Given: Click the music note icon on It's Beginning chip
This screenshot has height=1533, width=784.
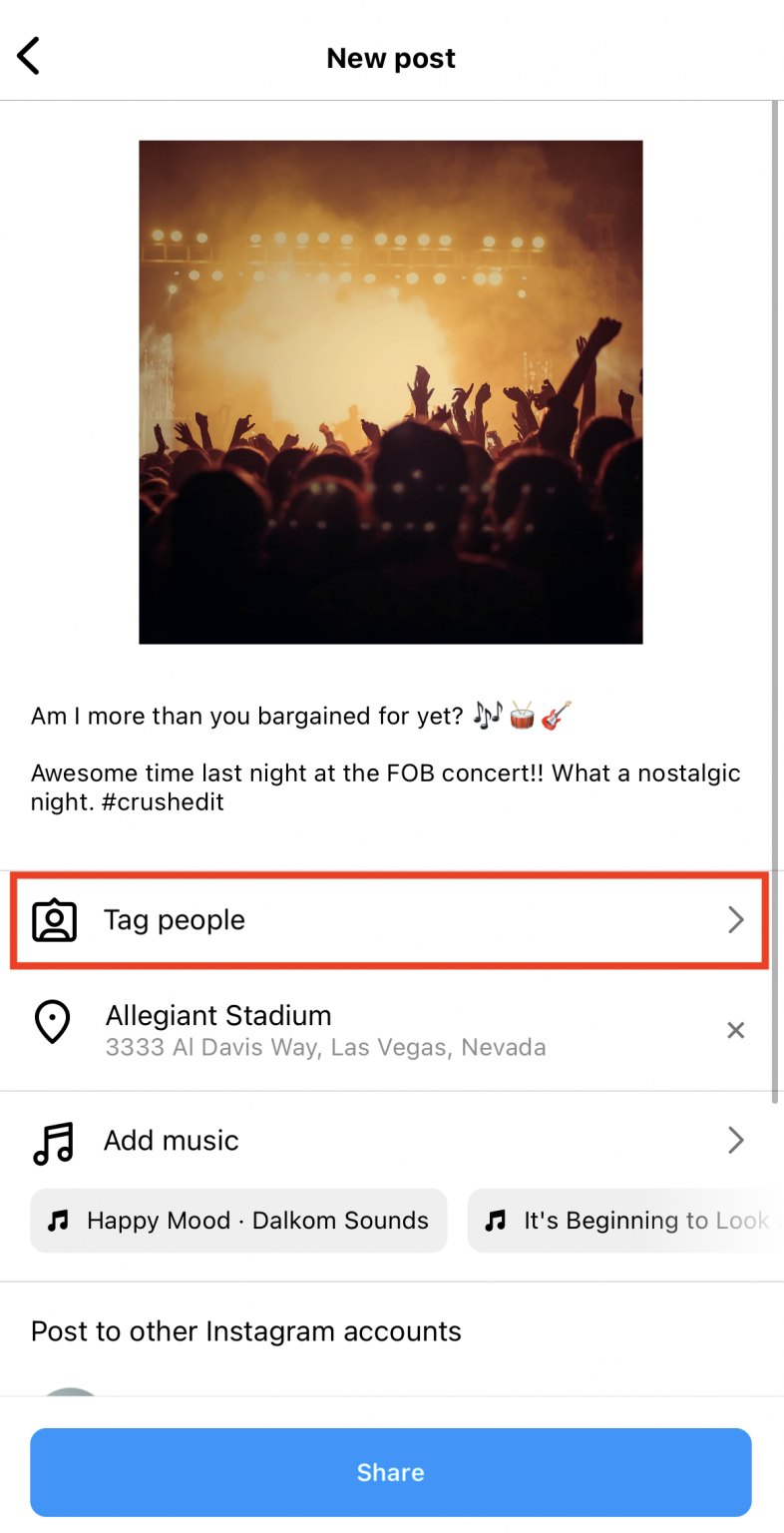Looking at the screenshot, I should [x=496, y=1221].
